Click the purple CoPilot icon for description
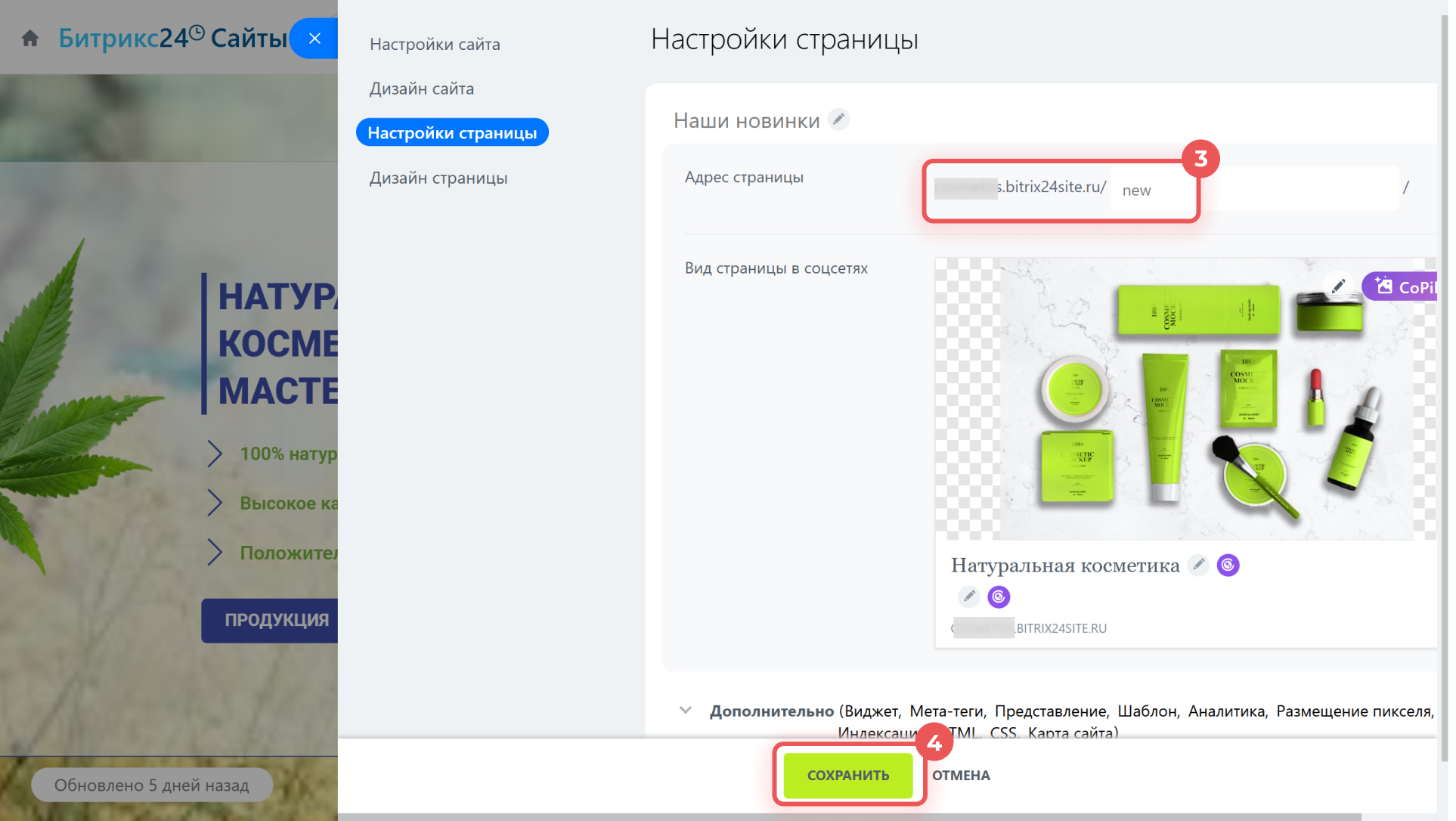The height and width of the screenshot is (821, 1456). click(x=999, y=596)
